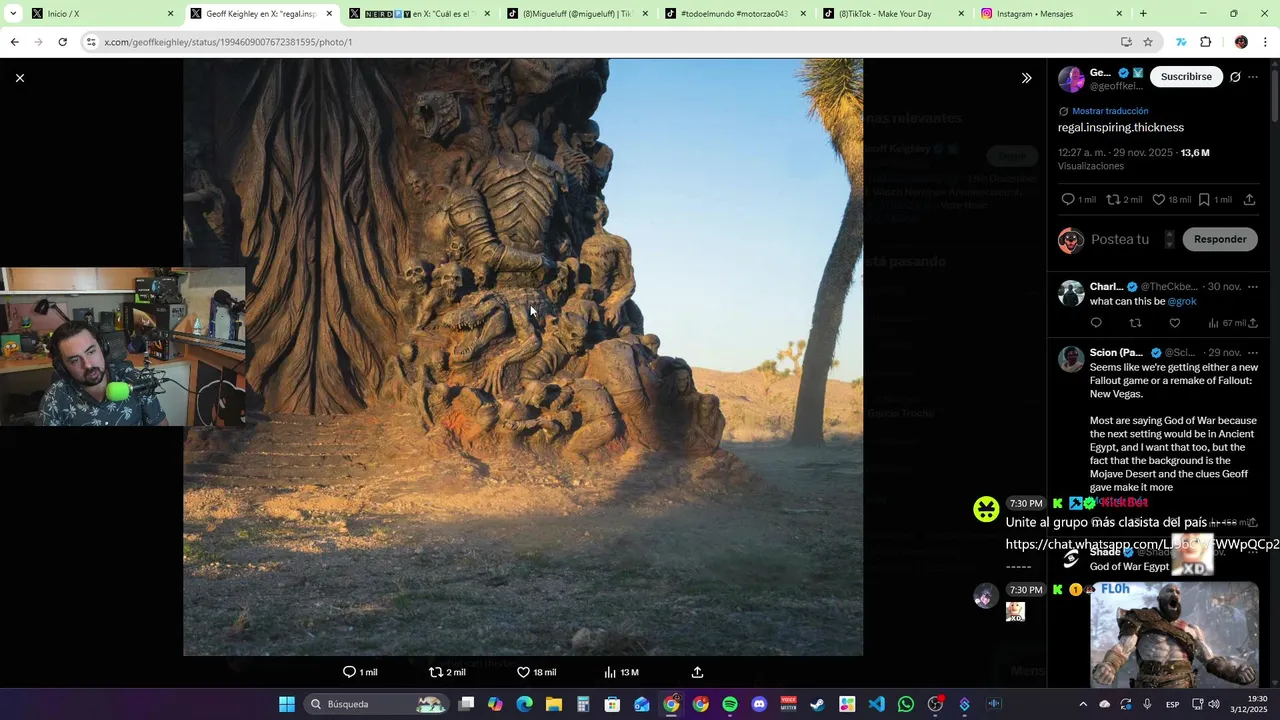Open Visual Studio Code from the taskbar
1280x720 pixels.
click(x=876, y=704)
